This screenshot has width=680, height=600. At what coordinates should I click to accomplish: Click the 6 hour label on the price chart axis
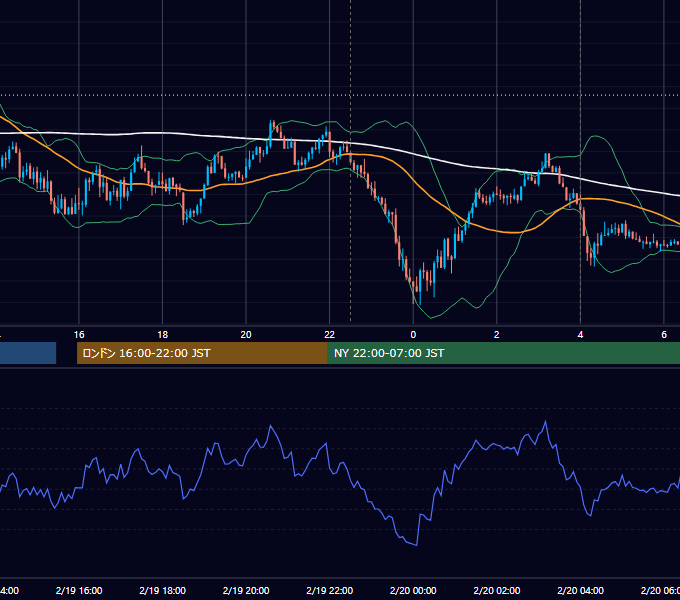point(664,335)
